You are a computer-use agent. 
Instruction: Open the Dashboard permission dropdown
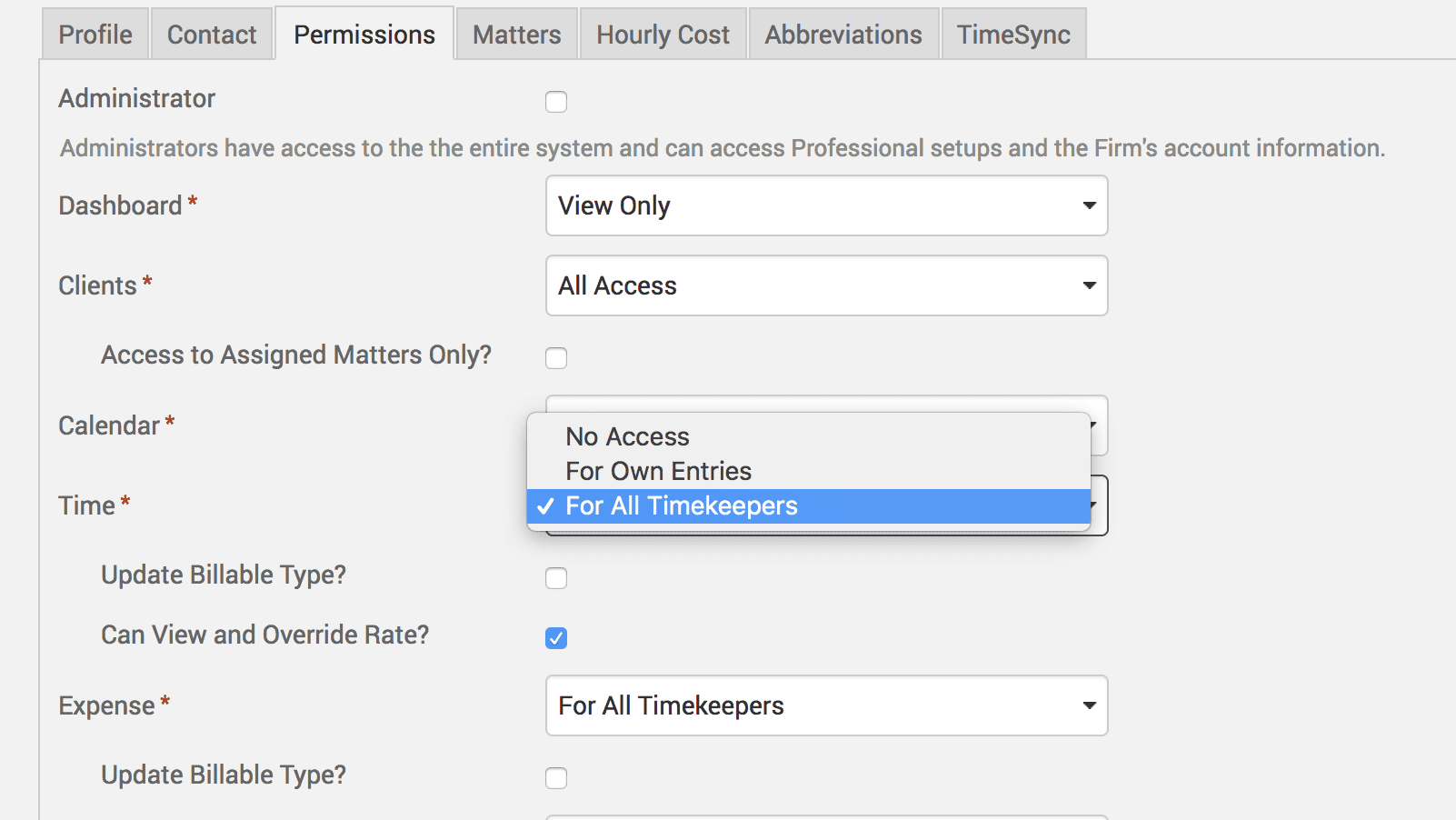click(825, 205)
